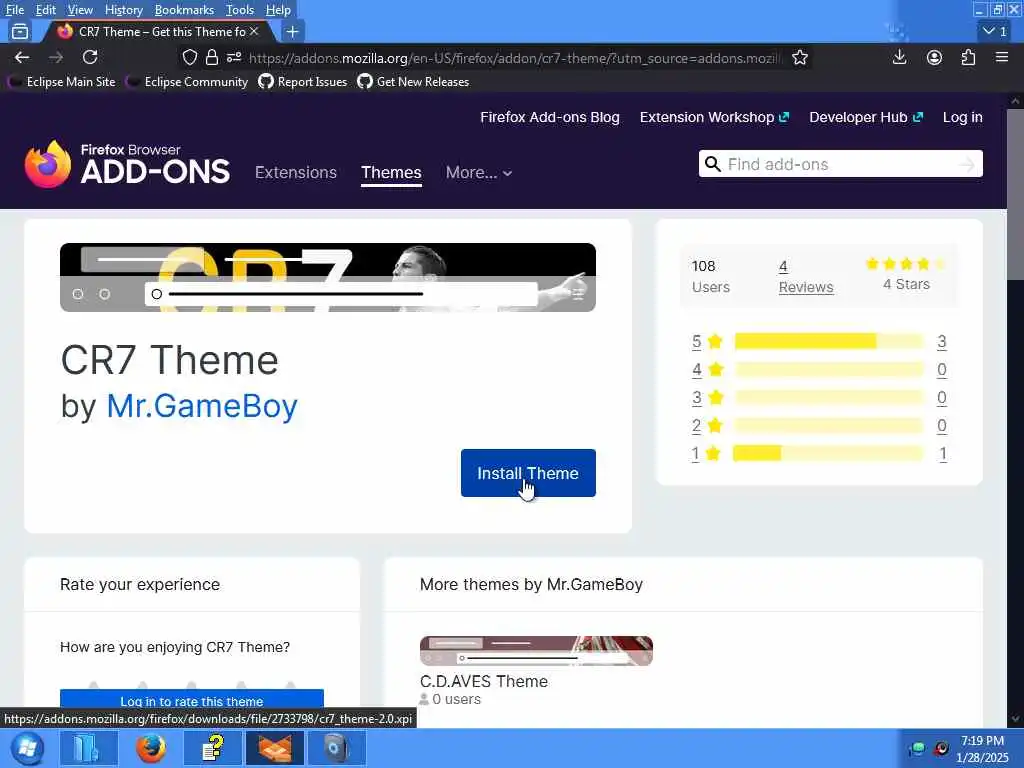Open the site permissions icon in address bar
Screen dimensions: 1024x768
tap(234, 57)
